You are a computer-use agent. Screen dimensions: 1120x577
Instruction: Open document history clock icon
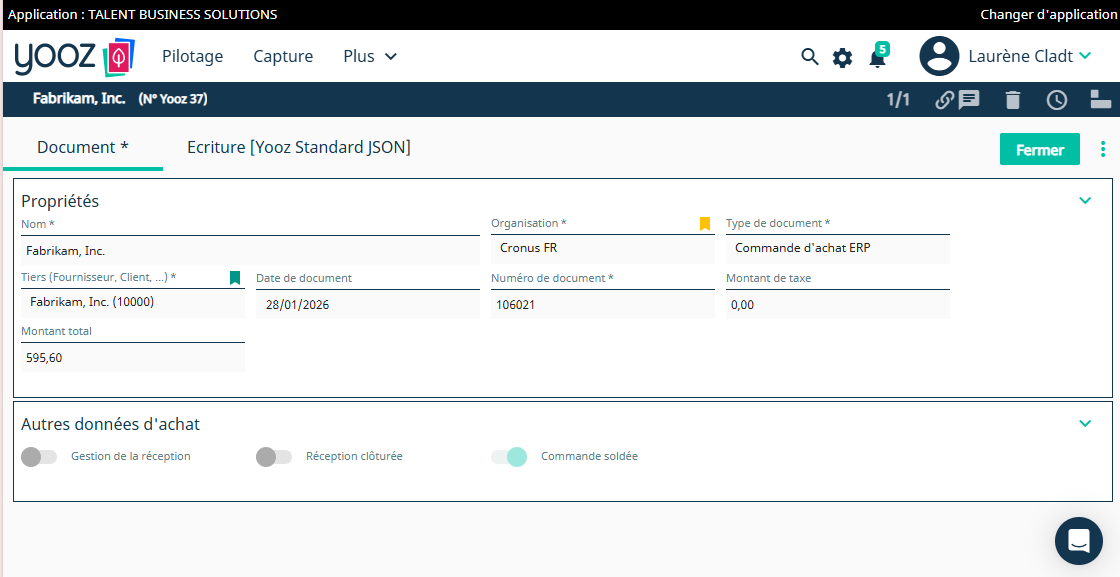(x=1057, y=100)
